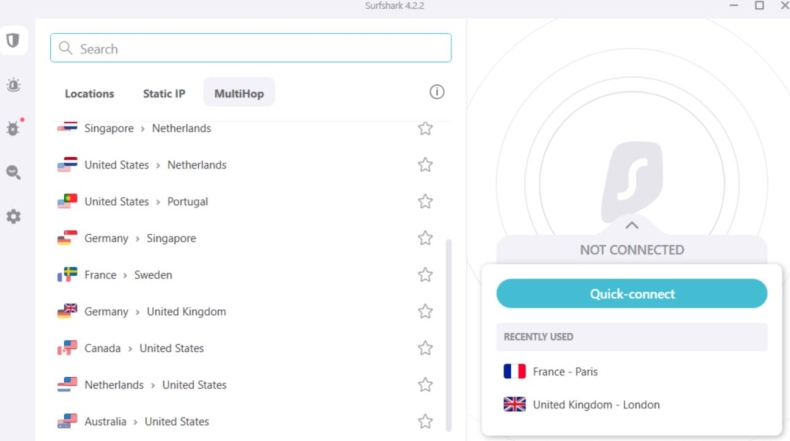Star the Canada > United States route
The width and height of the screenshot is (790, 441).
[425, 348]
